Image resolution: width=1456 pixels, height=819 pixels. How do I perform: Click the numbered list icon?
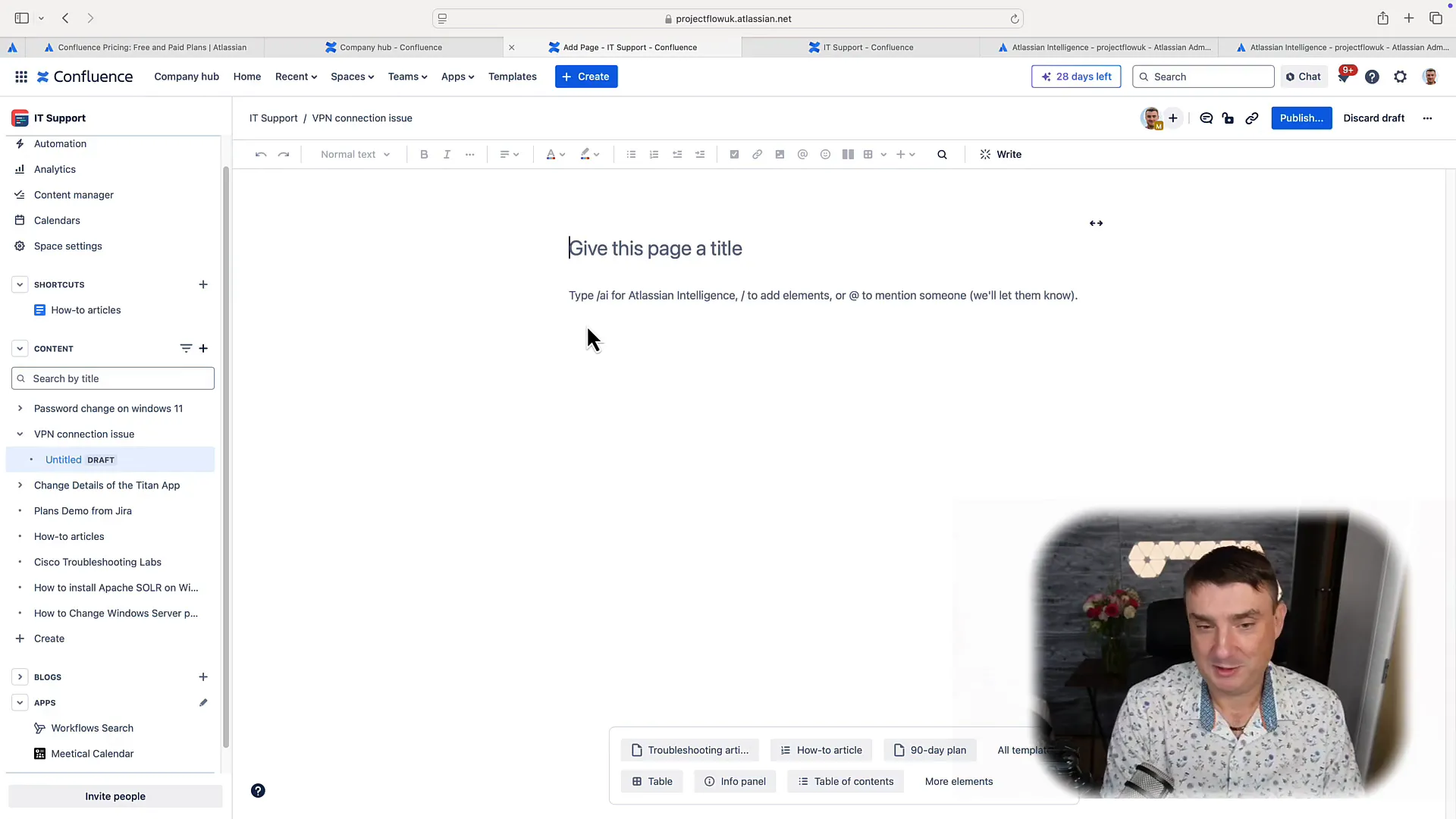(x=654, y=154)
